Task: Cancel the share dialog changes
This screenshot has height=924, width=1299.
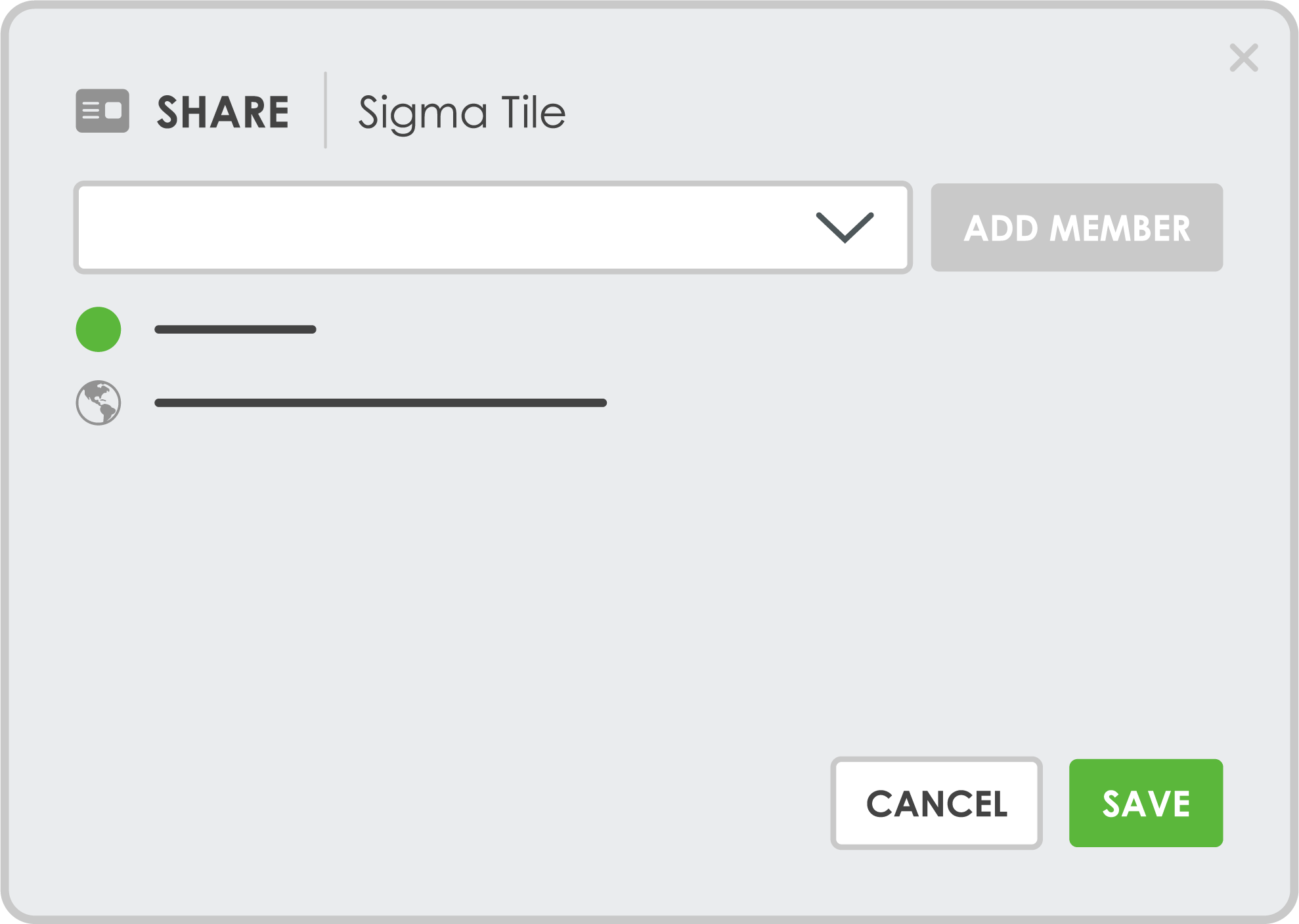Action: click(936, 803)
